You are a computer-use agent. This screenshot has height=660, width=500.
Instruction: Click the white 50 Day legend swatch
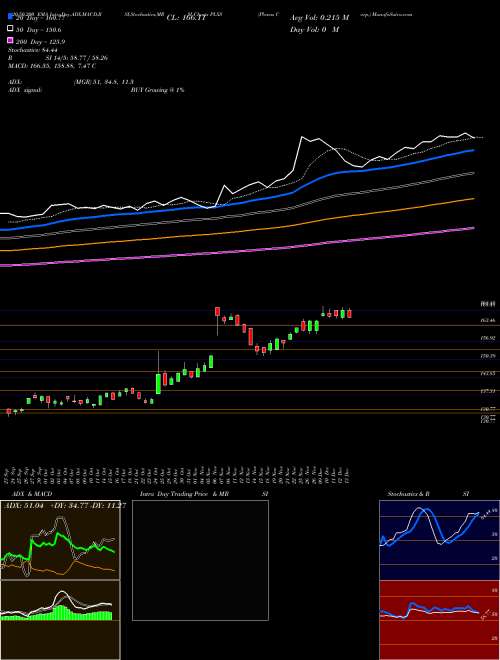tap(10, 29)
